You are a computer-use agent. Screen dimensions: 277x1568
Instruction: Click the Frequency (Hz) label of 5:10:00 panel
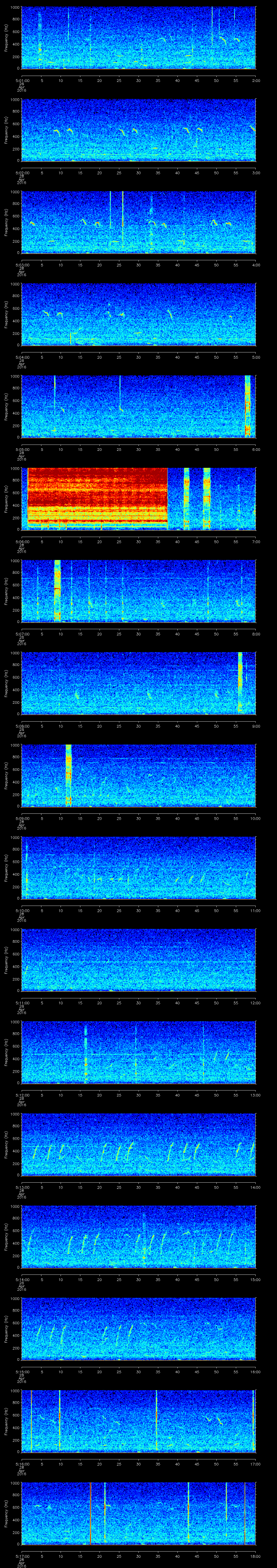point(6,868)
